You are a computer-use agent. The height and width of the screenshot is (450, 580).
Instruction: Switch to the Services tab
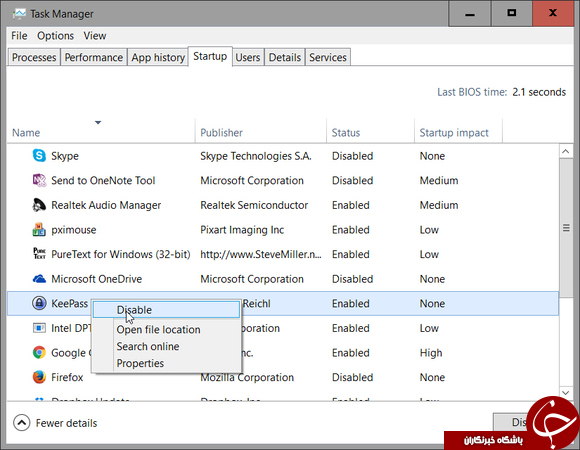[328, 57]
